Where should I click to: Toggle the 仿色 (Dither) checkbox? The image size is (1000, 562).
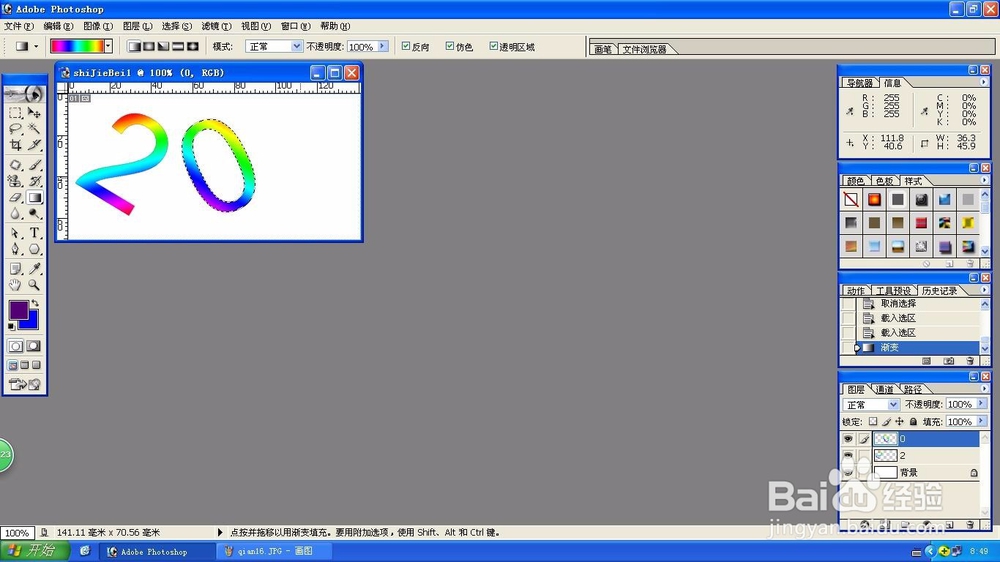[450, 46]
